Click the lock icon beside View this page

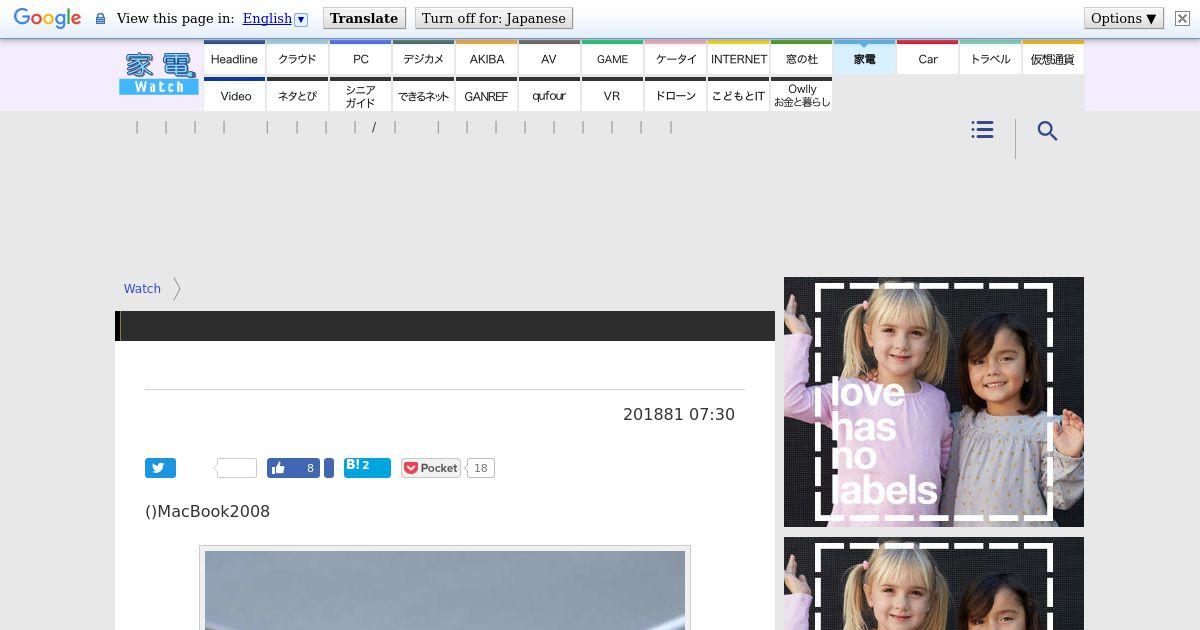[100, 19]
